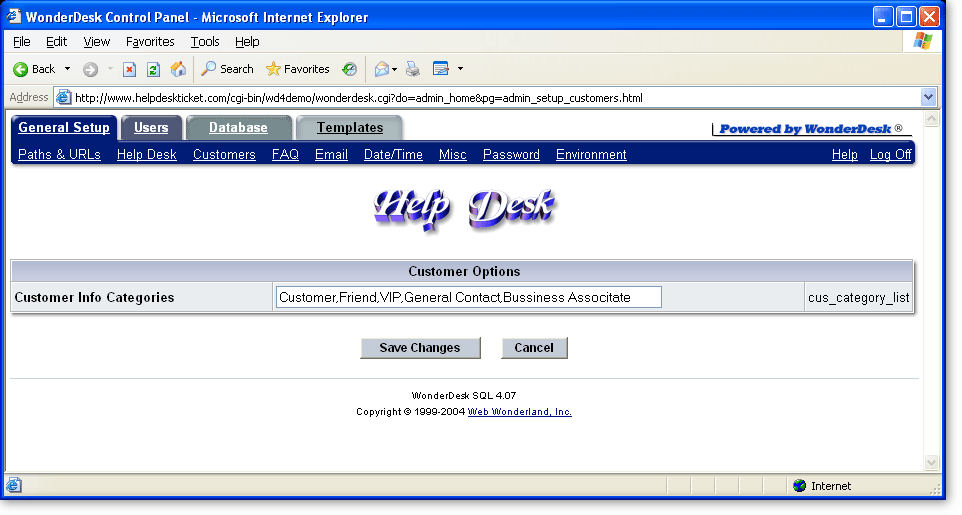Screen dimensions: 962x515
Task: Click the Back navigation arrow icon
Action: 21,69
